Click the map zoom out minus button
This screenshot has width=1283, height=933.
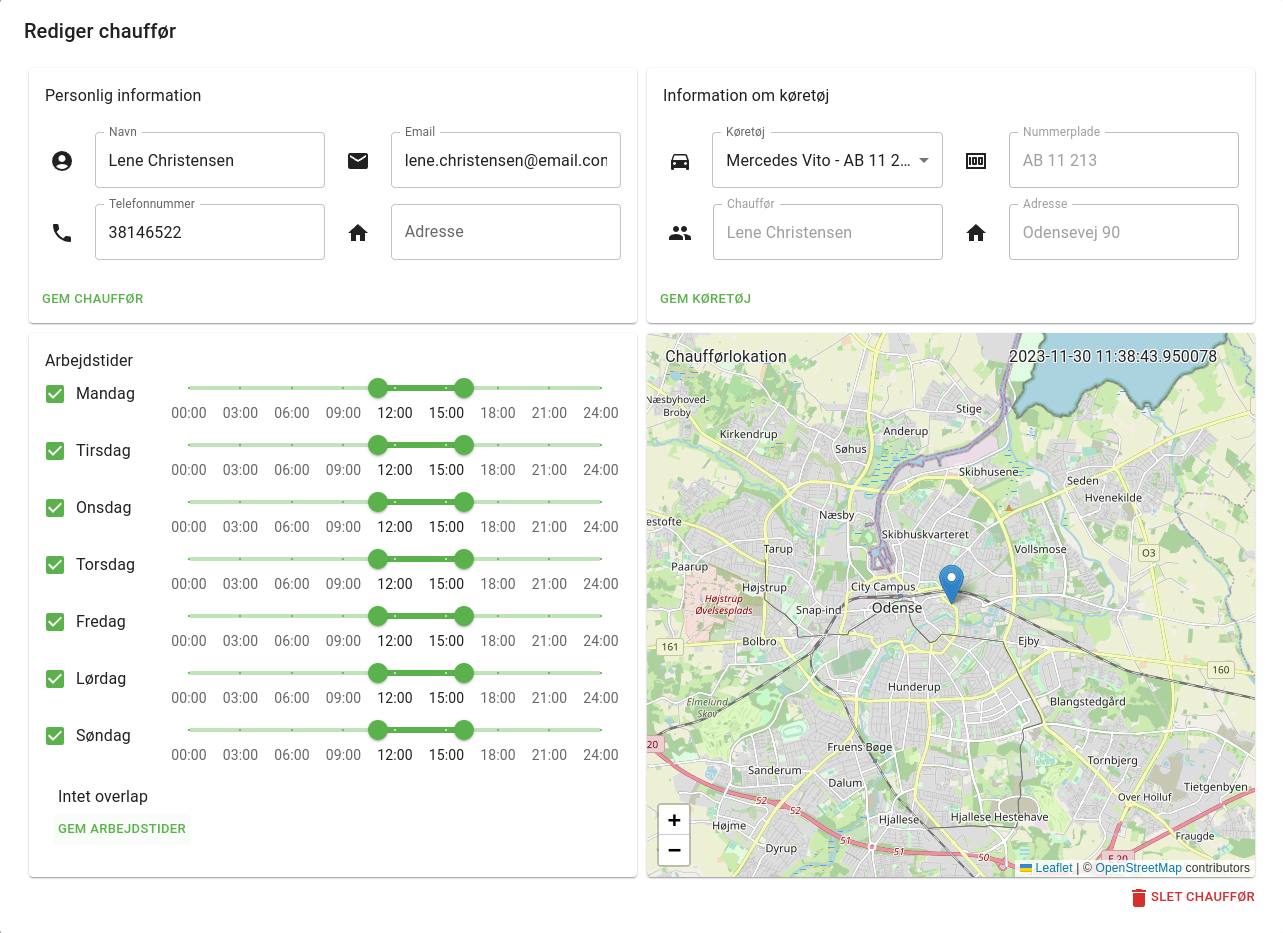click(674, 850)
